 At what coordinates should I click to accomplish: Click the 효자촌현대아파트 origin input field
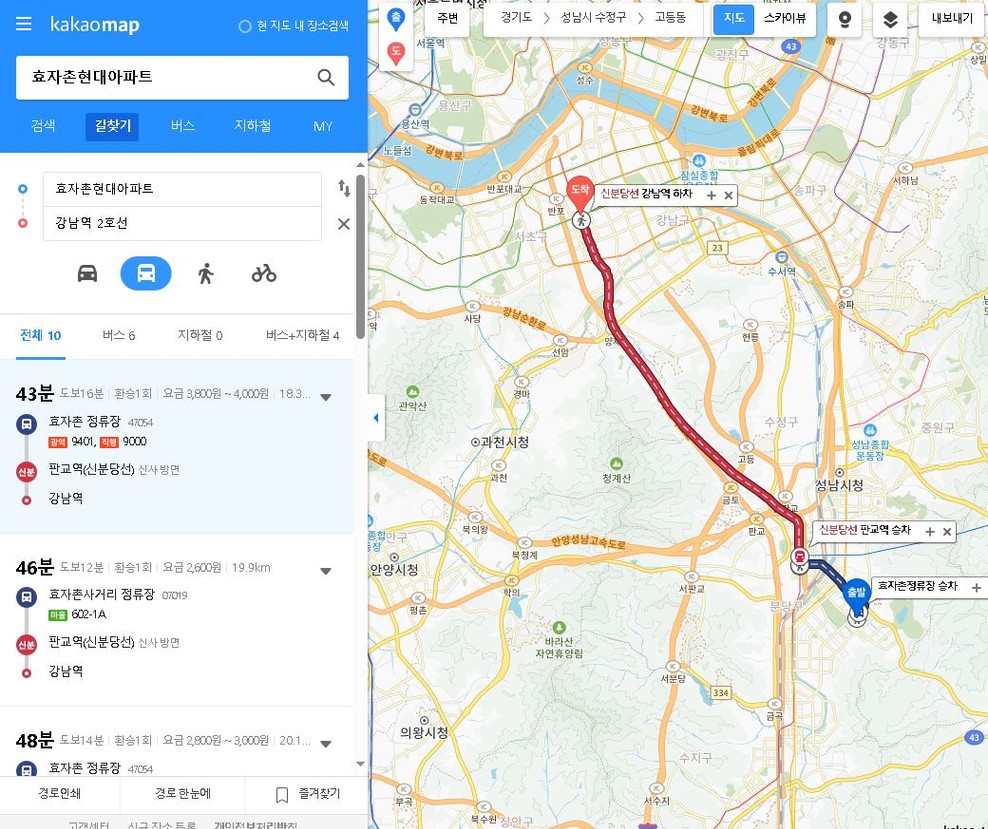(x=182, y=189)
